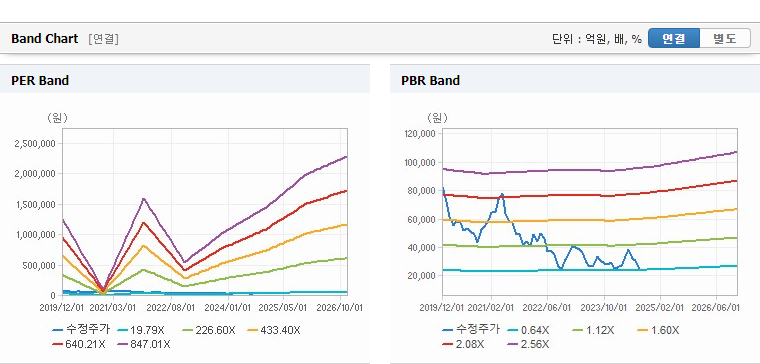
Task: Click the (원) unit label above PBR chart
Action: click(437, 118)
